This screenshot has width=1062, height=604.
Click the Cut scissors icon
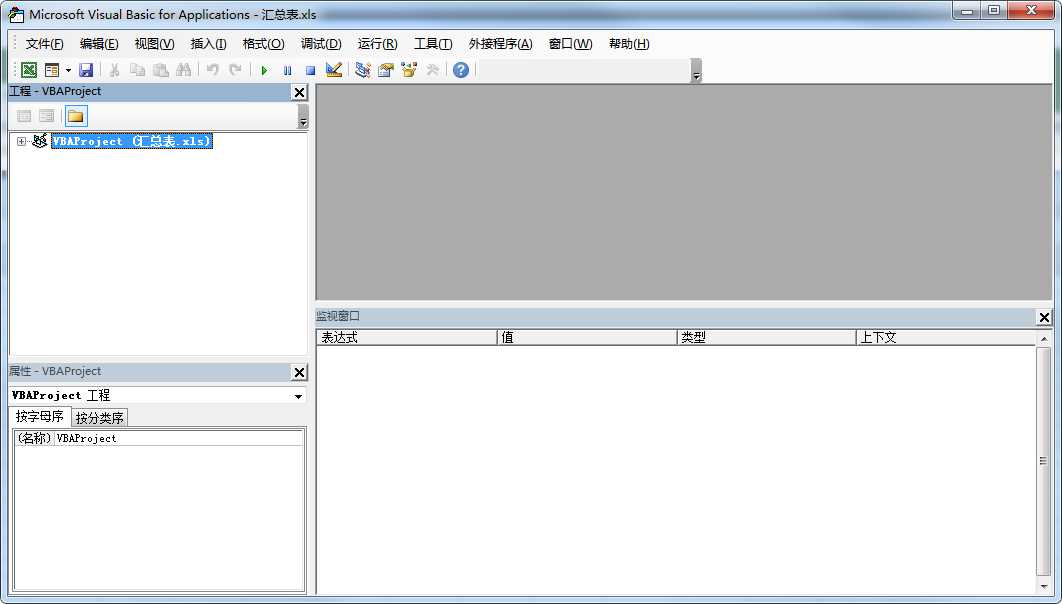(x=114, y=70)
